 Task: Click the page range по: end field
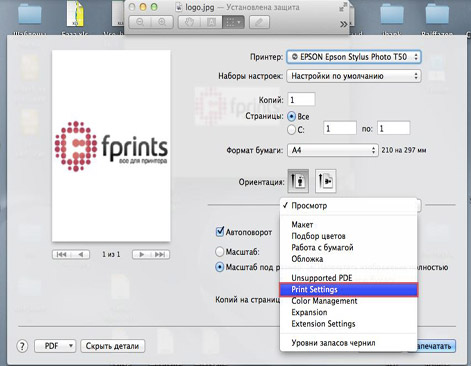click(x=393, y=128)
